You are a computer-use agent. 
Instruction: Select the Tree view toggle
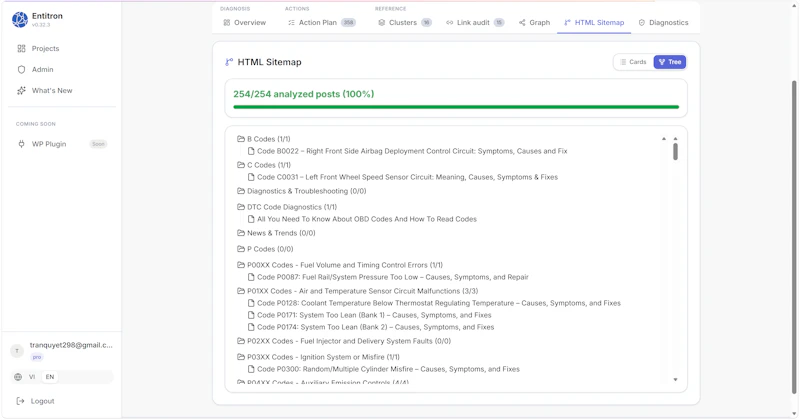tap(670, 62)
